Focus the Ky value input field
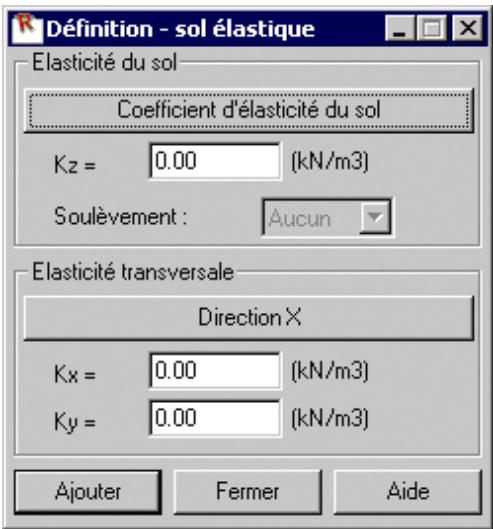This screenshot has height=529, width=493. (x=215, y=418)
